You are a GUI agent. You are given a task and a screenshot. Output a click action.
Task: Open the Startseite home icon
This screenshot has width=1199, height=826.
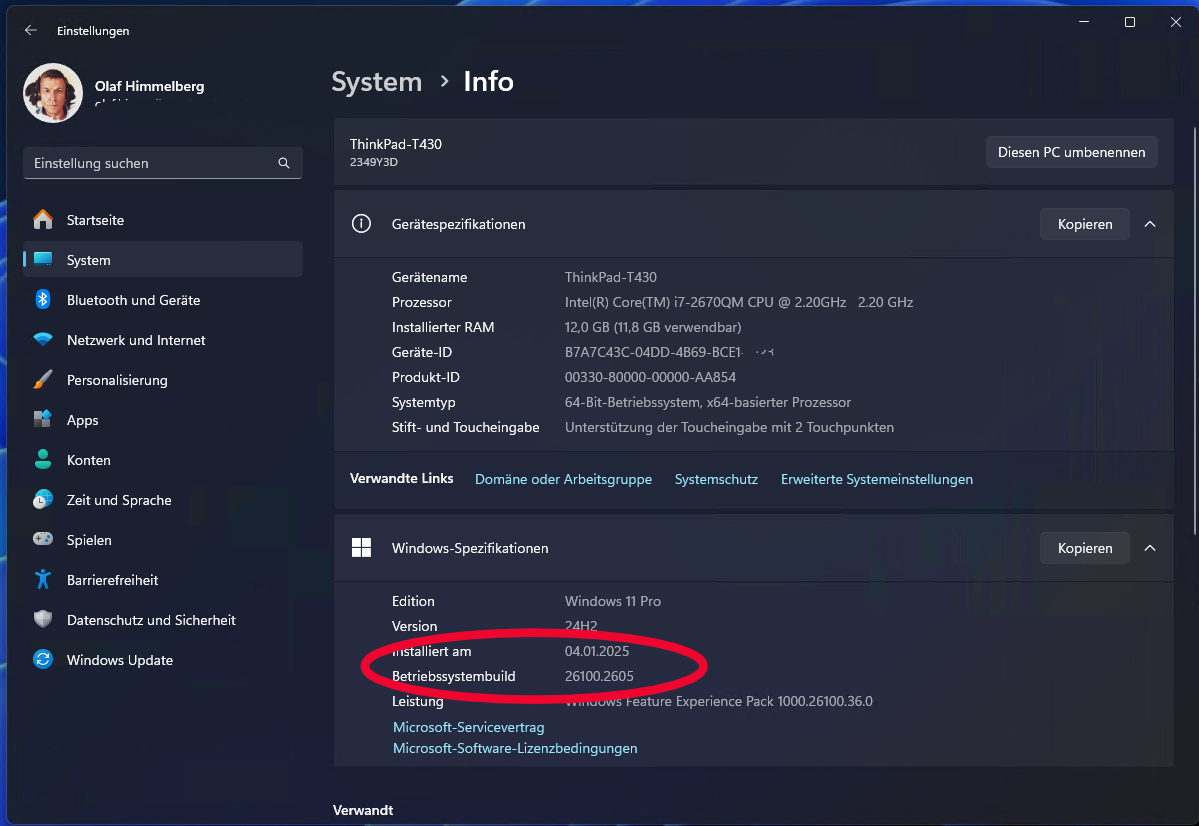pos(43,220)
